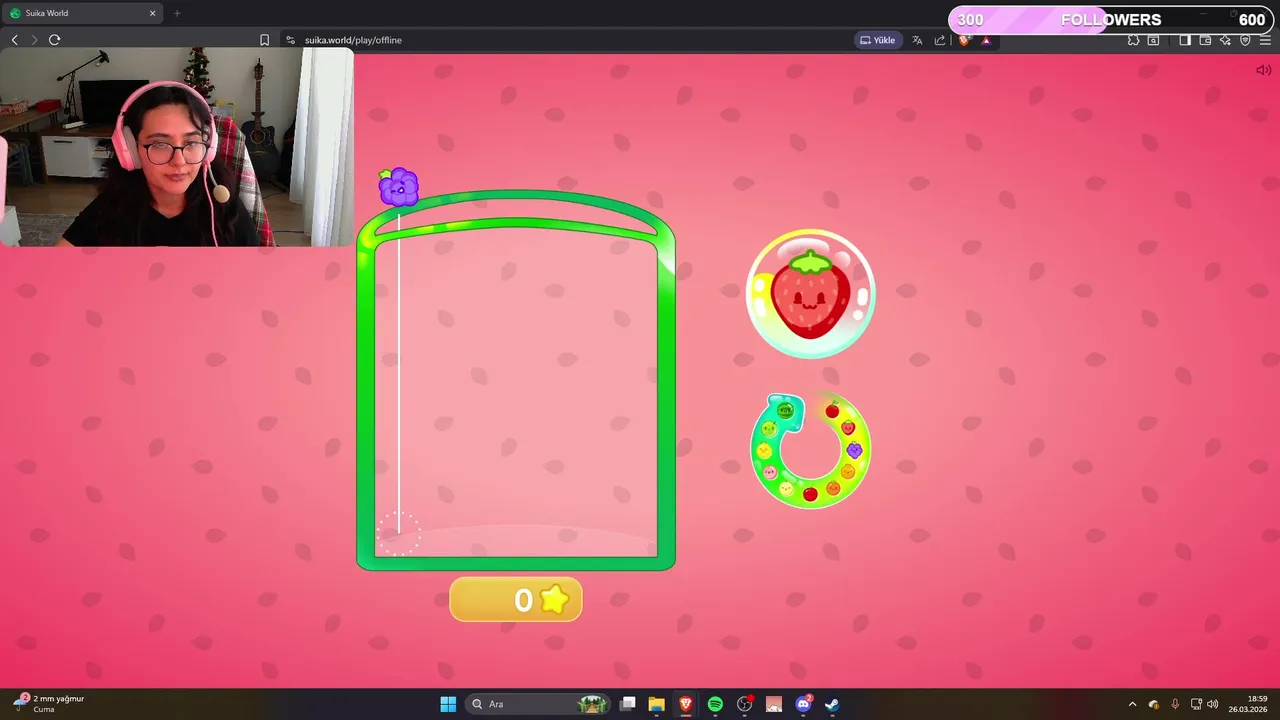
Task: Click the microphone tray icon
Action: (1175, 704)
